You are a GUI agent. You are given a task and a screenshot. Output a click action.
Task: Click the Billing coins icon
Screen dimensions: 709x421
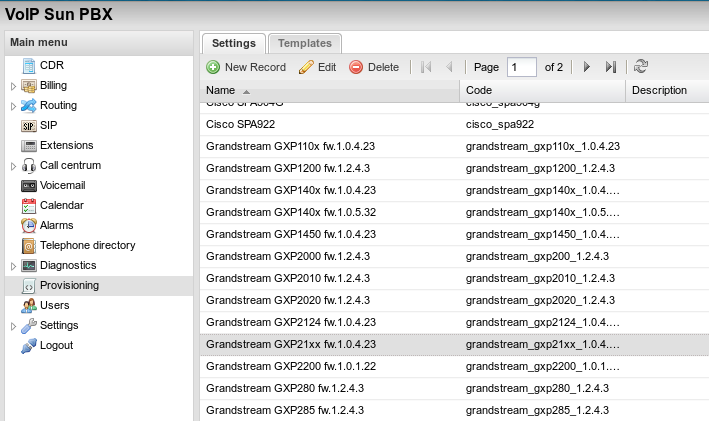click(29, 85)
